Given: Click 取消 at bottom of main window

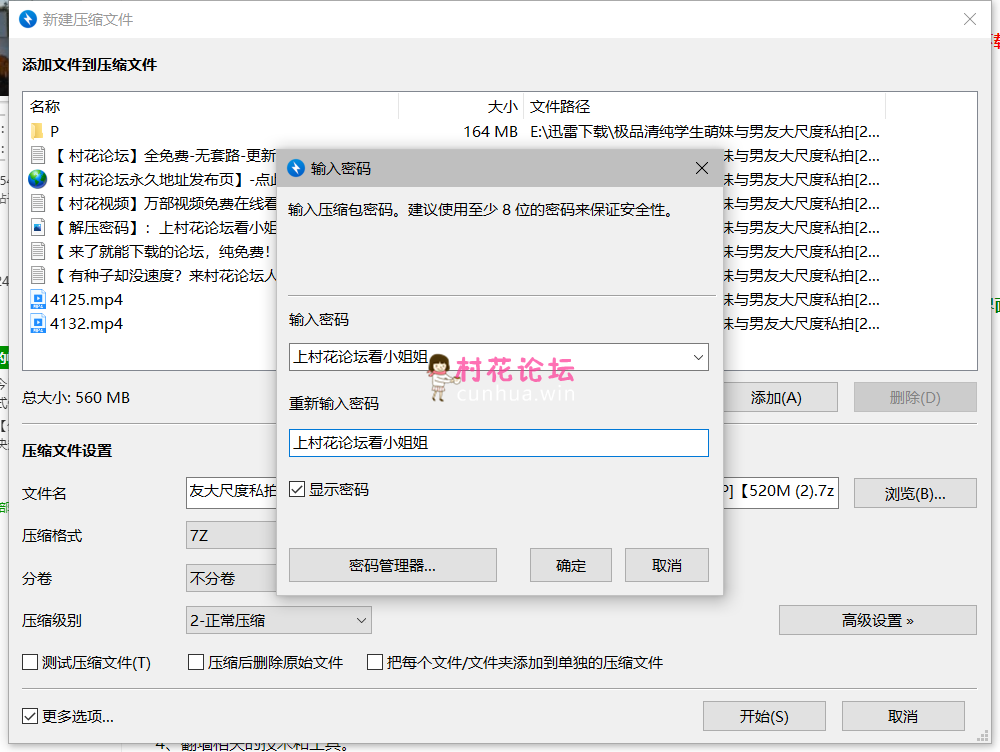Looking at the screenshot, I should 903,716.
